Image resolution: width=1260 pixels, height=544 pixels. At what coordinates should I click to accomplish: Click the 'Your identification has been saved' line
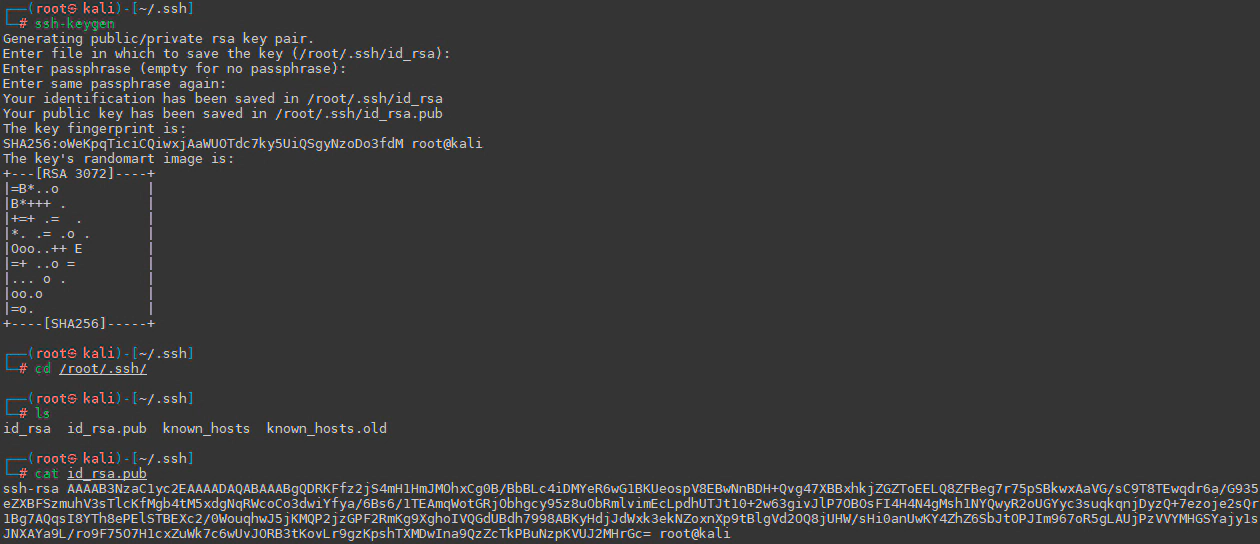coord(222,99)
